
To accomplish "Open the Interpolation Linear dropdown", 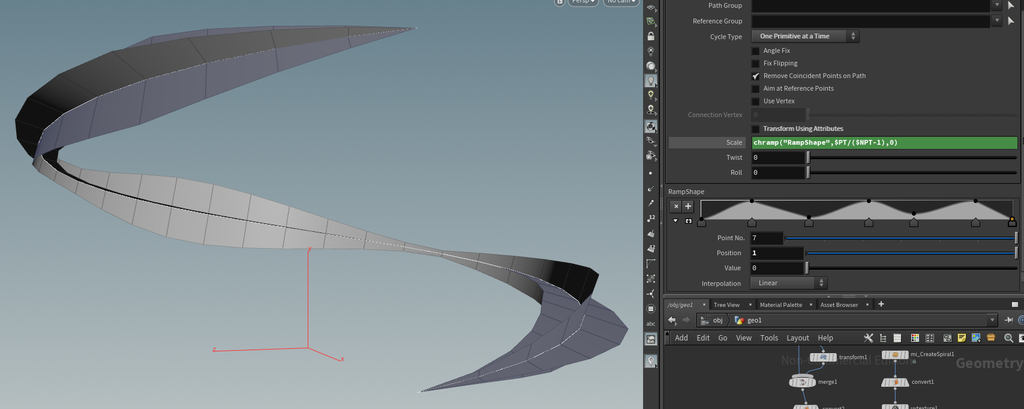I will click(789, 284).
